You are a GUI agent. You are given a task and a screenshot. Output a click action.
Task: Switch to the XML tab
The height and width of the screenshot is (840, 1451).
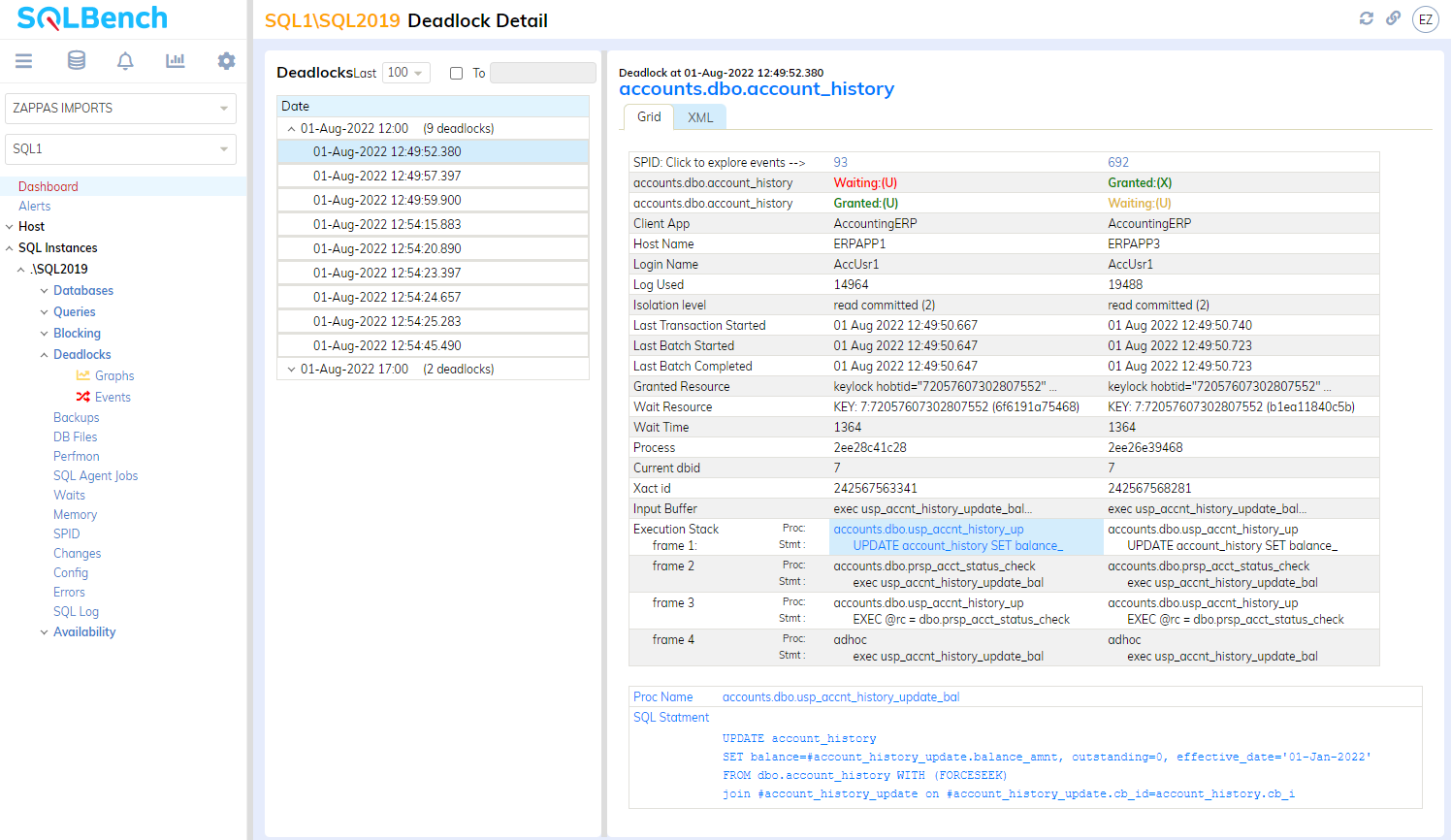point(700,117)
